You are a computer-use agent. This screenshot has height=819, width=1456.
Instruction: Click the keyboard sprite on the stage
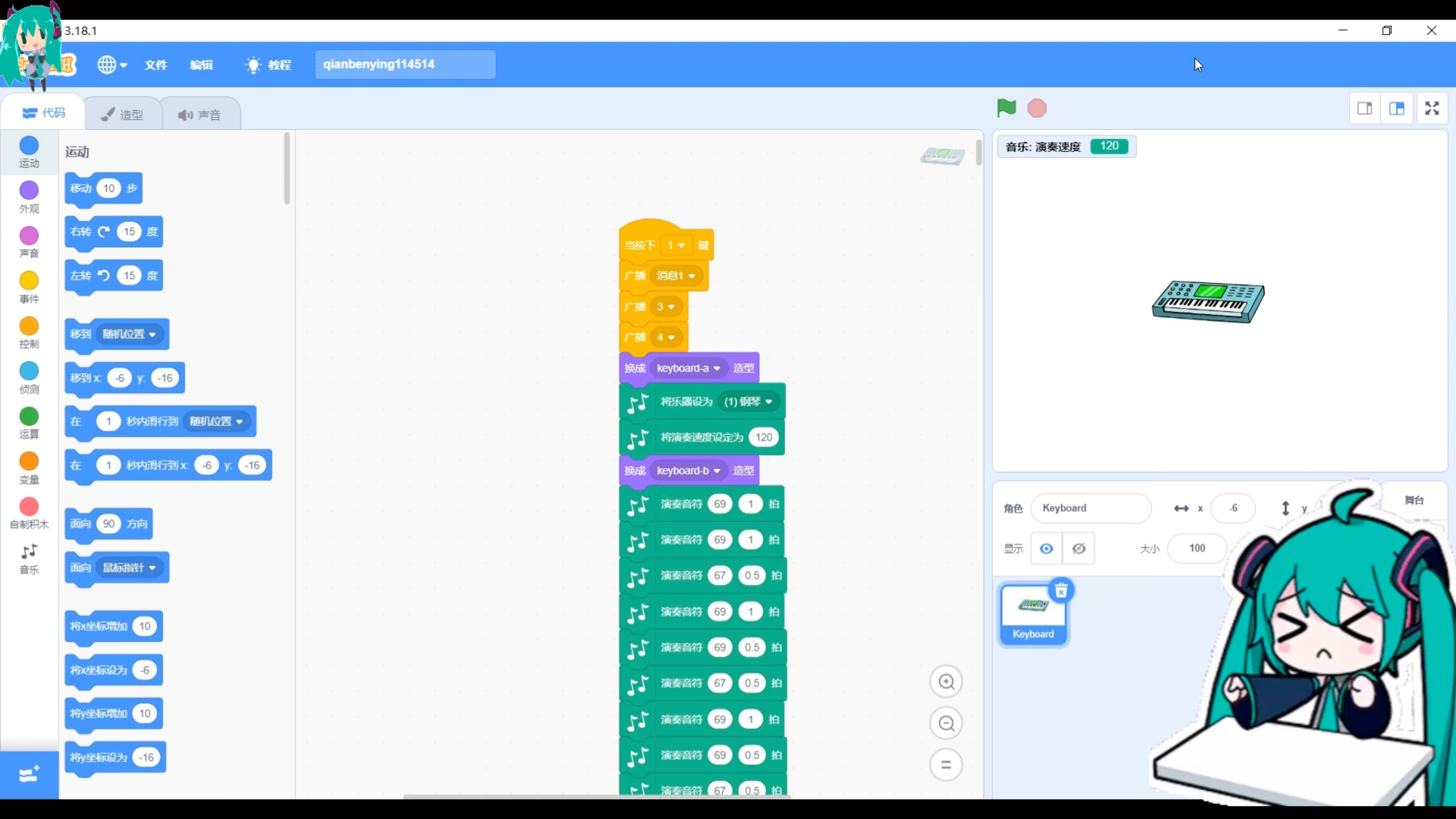(1208, 302)
